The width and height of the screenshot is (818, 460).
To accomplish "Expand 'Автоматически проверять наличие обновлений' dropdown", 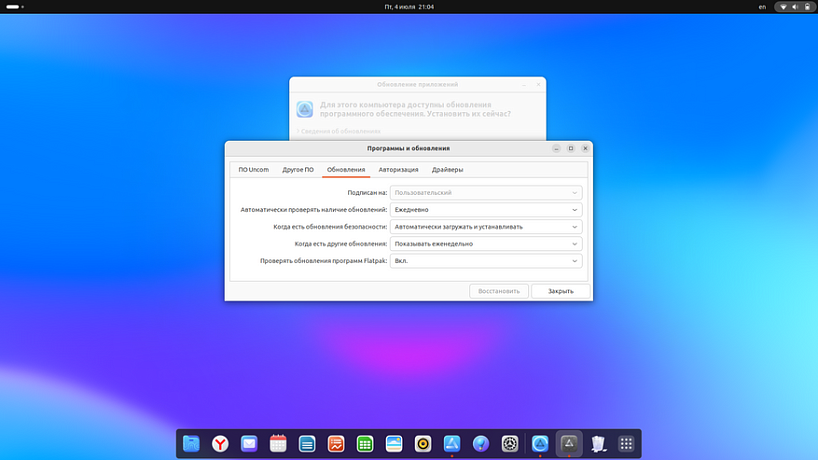I will [x=486, y=210].
